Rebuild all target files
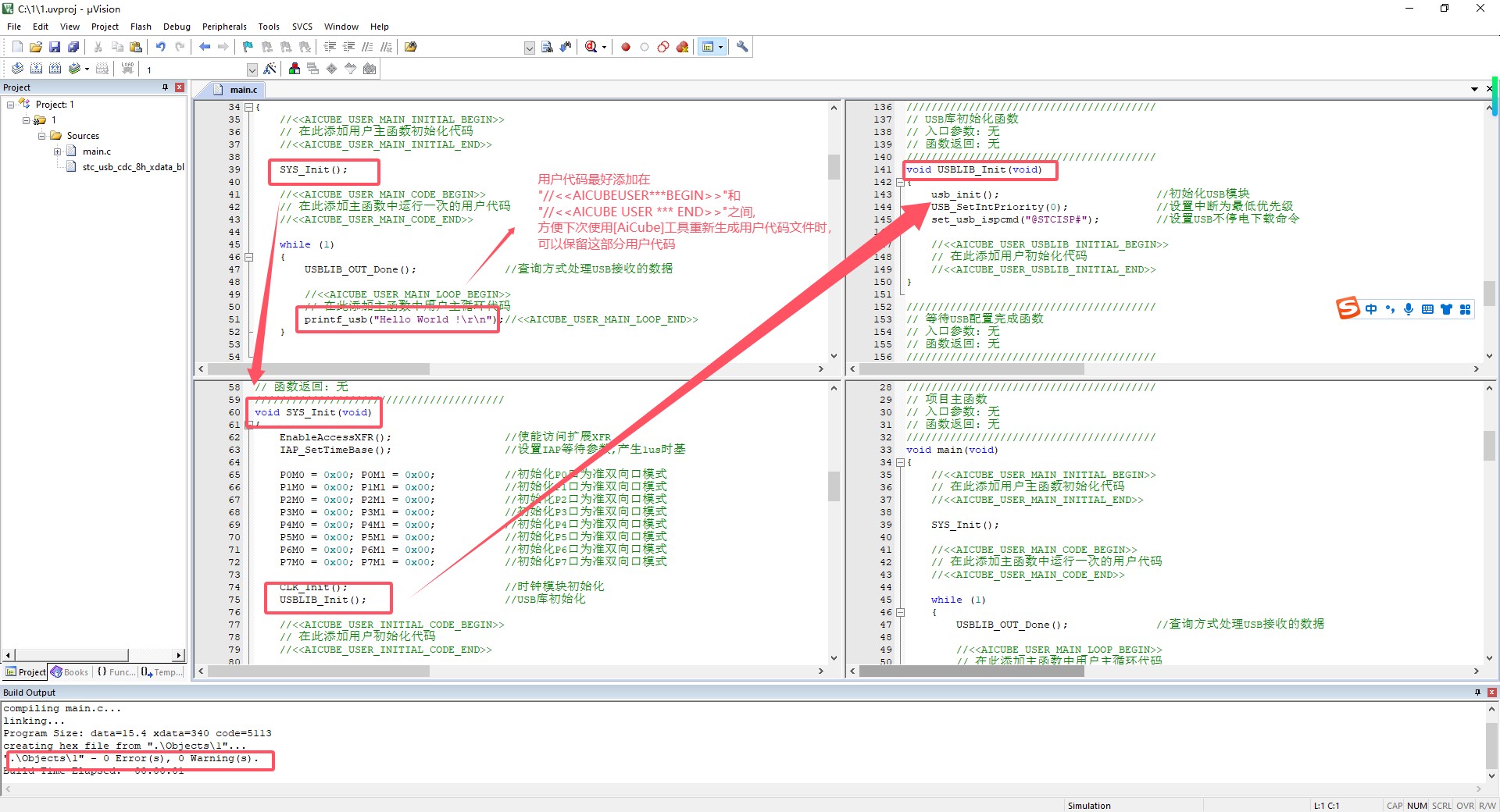Viewport: 1500px width, 812px height. click(x=55, y=69)
